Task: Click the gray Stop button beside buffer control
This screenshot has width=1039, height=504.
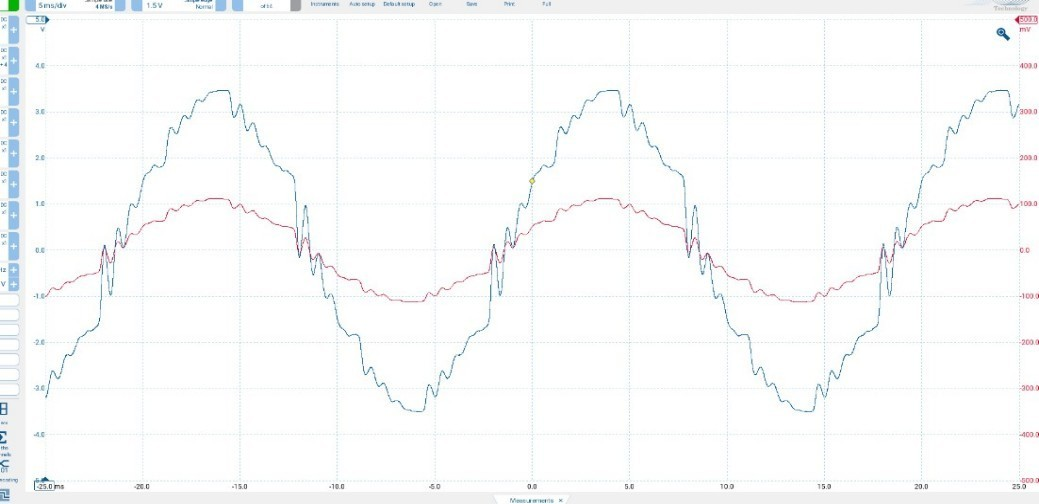Action: click(x=296, y=5)
